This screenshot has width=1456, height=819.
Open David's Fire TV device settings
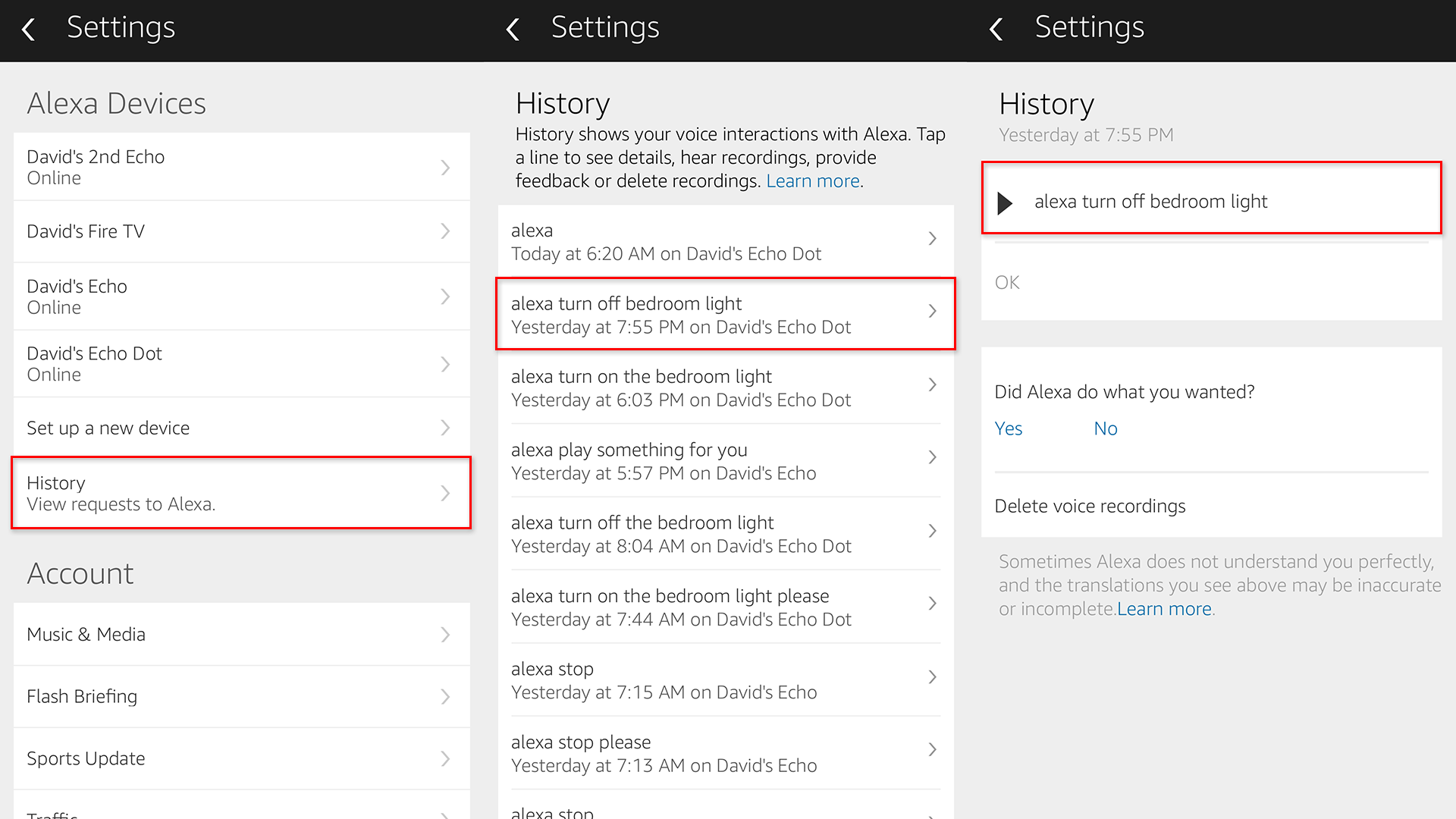242,231
